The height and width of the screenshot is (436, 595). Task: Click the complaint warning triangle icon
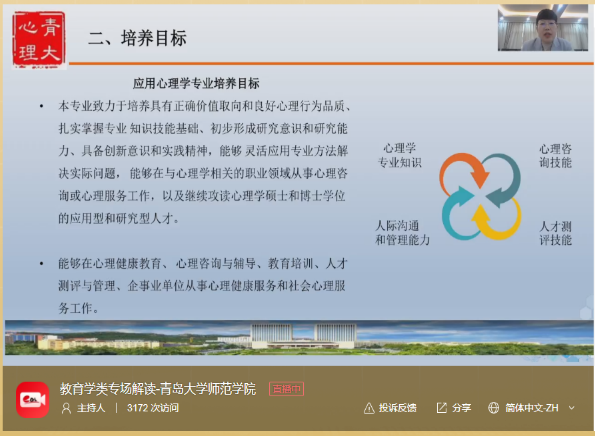369,408
